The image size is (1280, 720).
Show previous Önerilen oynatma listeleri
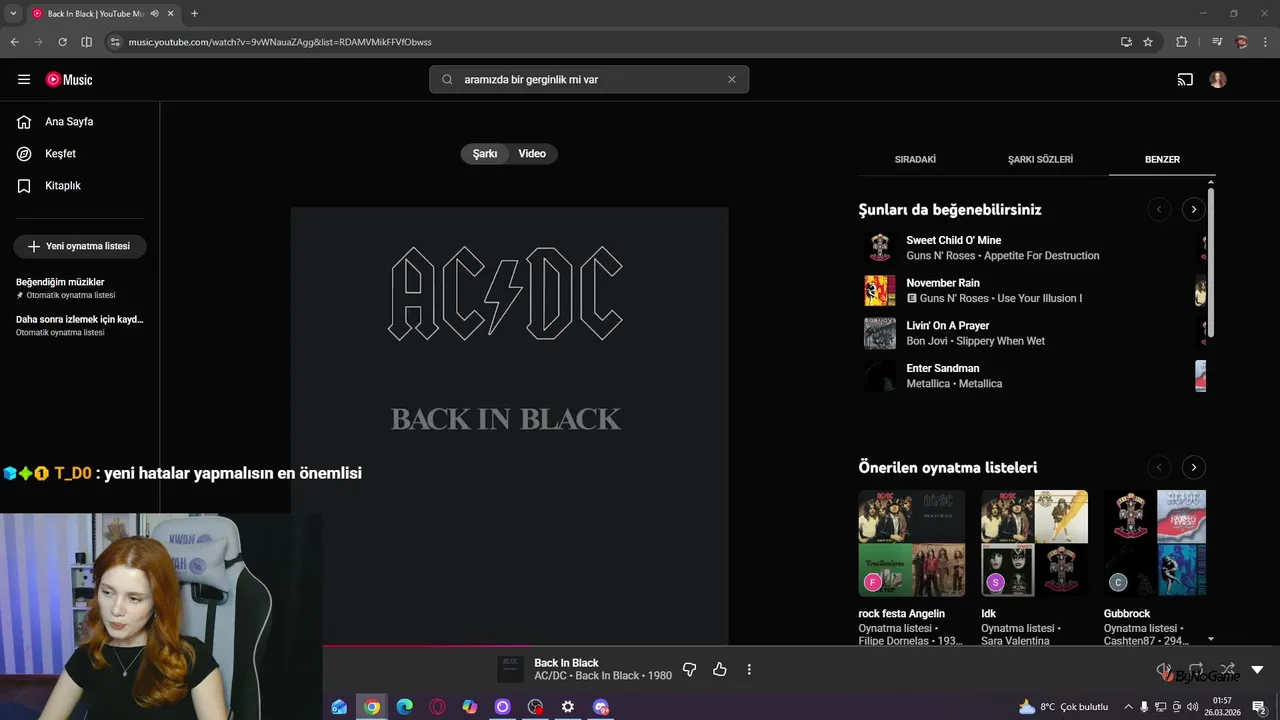[1158, 467]
